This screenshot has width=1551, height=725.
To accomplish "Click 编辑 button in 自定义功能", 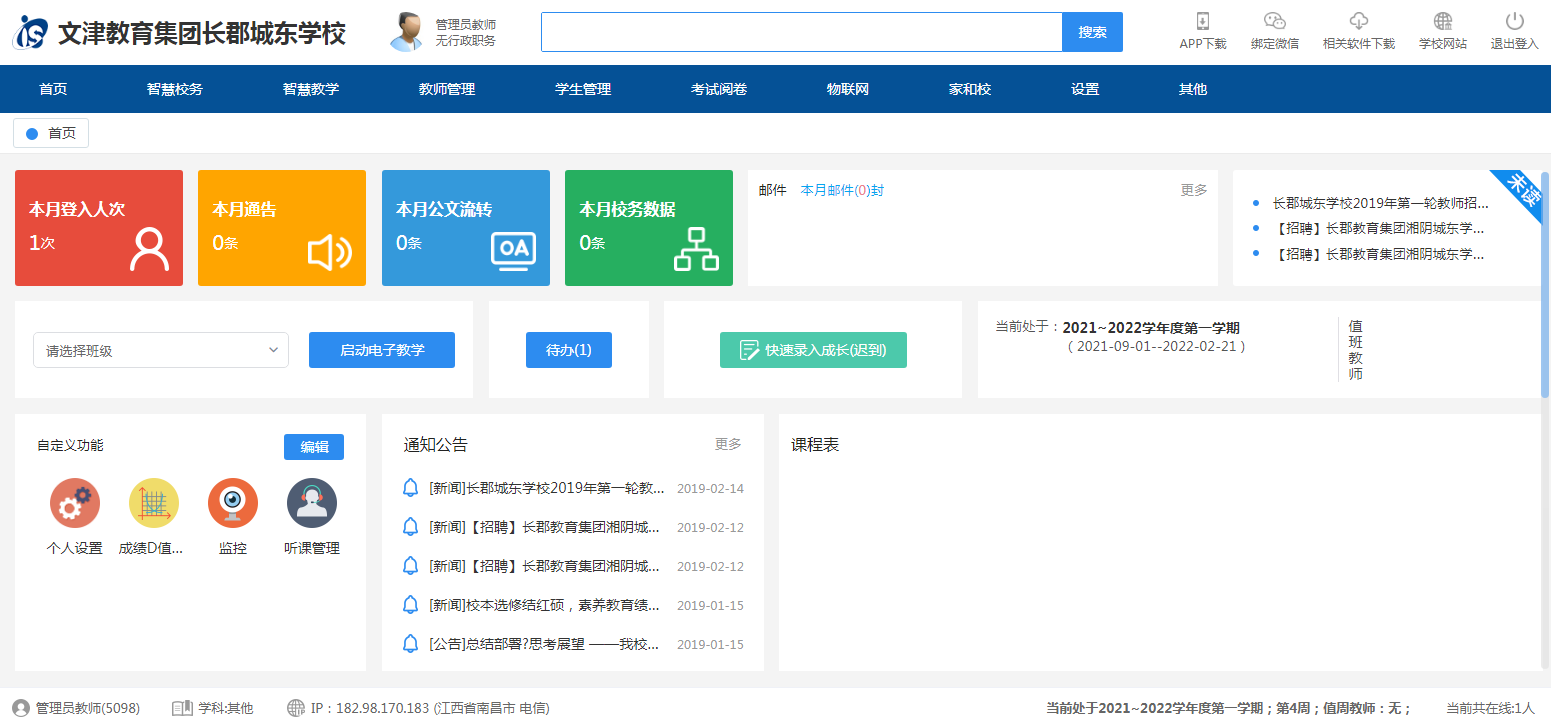I will click(x=314, y=447).
